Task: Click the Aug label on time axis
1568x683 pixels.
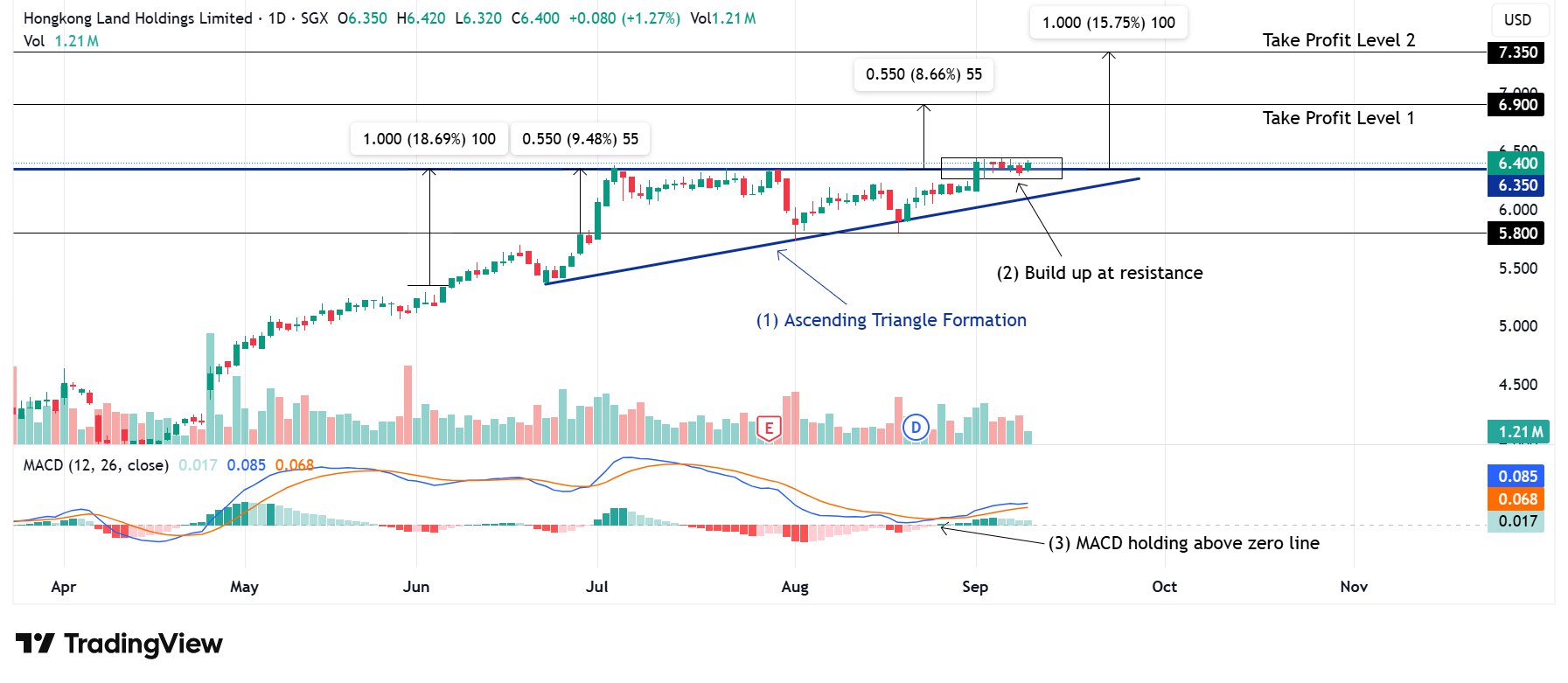Action: [x=795, y=587]
